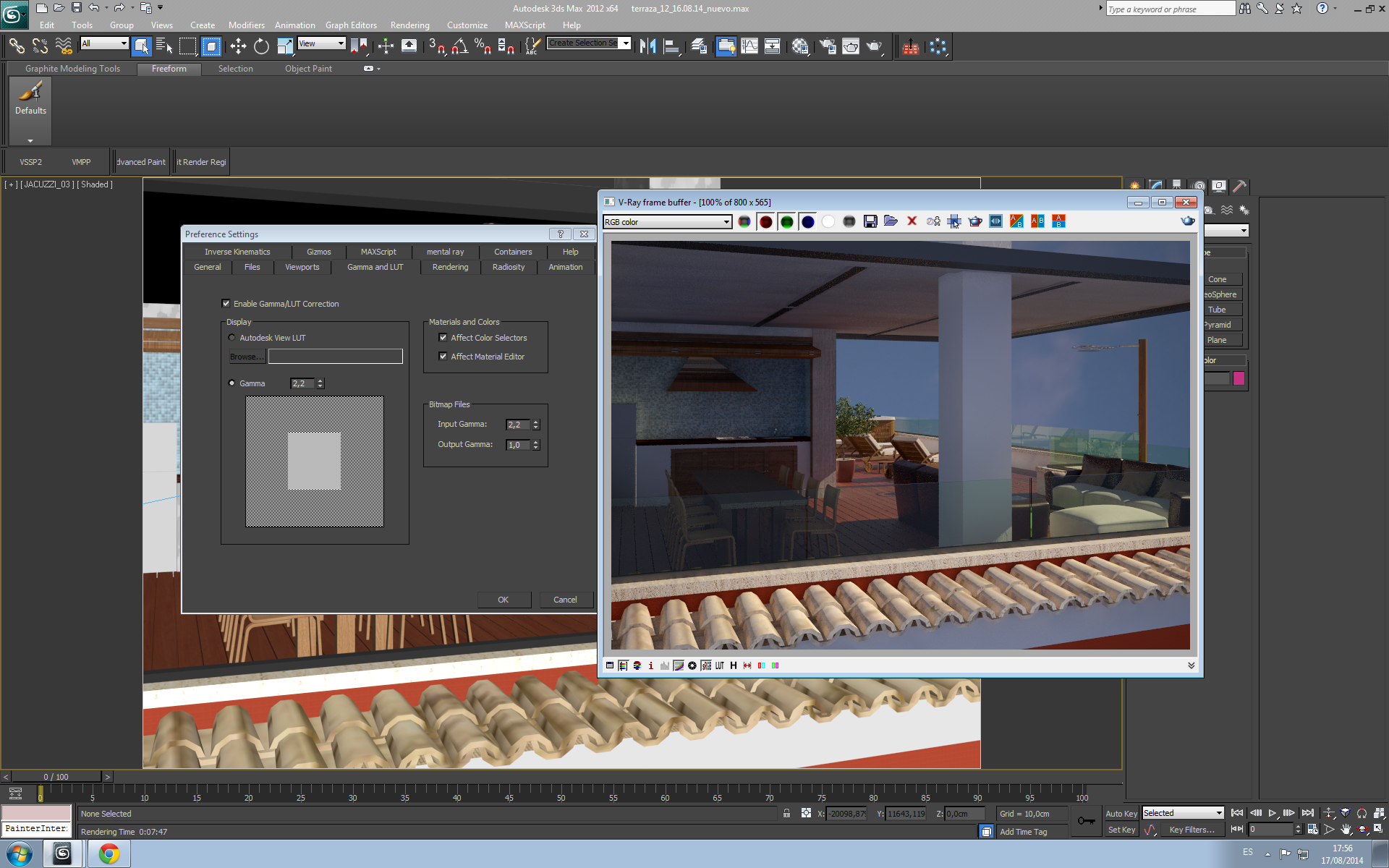1389x868 pixels.
Task: Click the magenta object color swatch
Action: tap(1239, 378)
